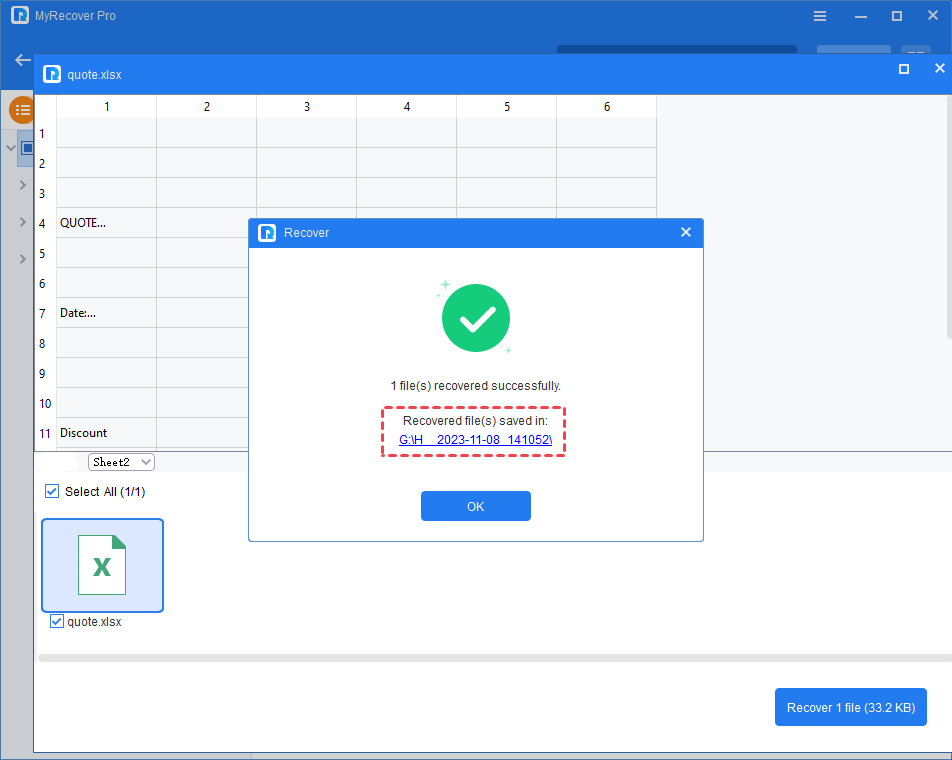Click the OK button in the Recover dialog
The width and height of the screenshot is (952, 760).
(x=475, y=506)
